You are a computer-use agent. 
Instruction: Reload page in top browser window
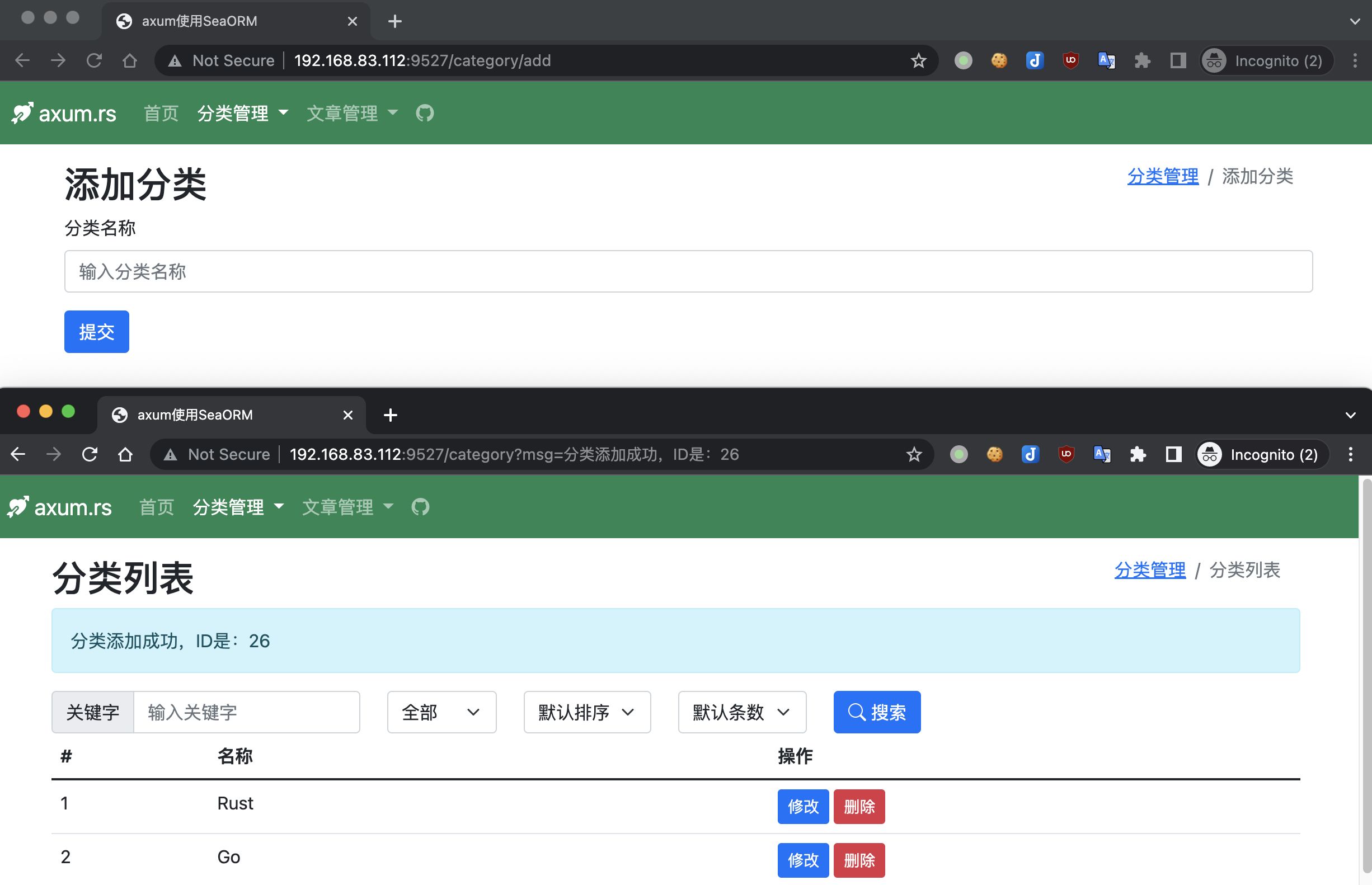click(93, 60)
